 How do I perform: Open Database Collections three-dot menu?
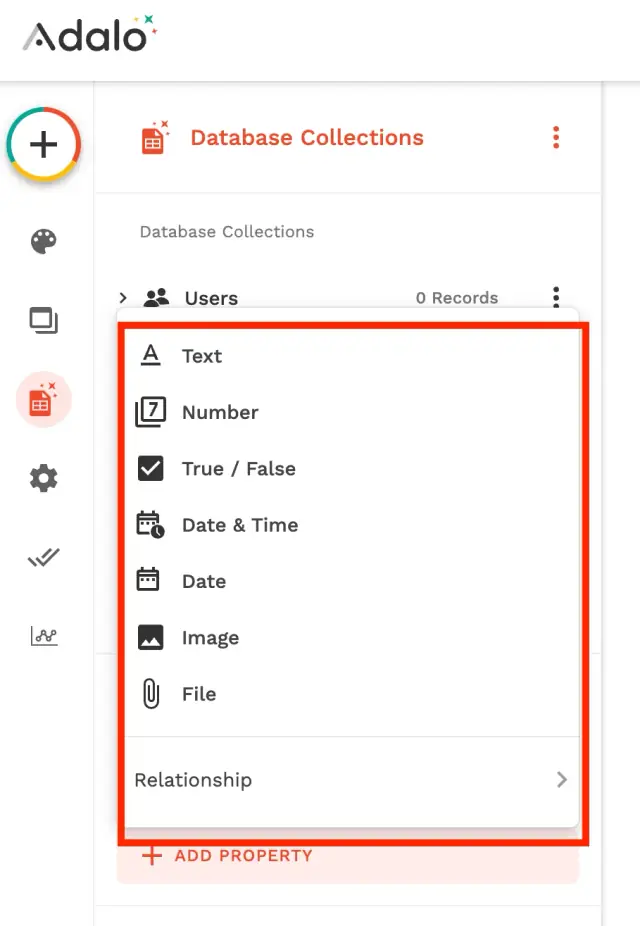click(556, 138)
